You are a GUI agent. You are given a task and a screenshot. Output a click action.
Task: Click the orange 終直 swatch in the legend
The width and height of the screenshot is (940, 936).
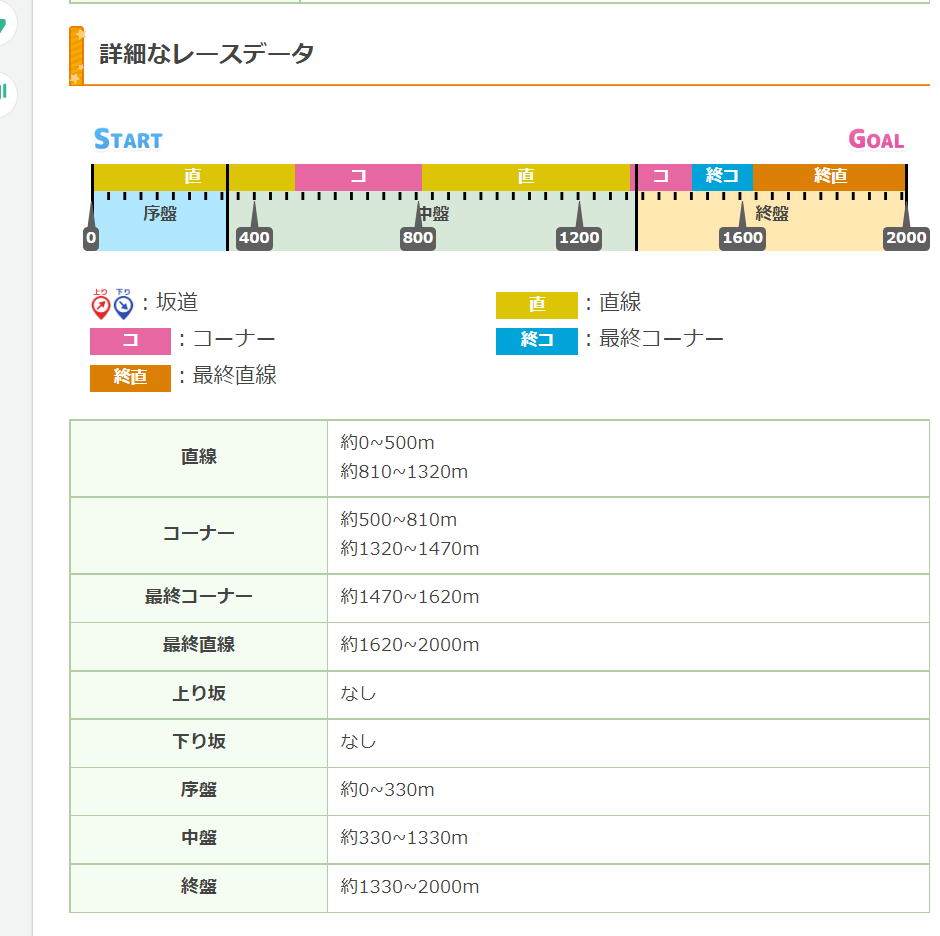pyautogui.click(x=130, y=377)
